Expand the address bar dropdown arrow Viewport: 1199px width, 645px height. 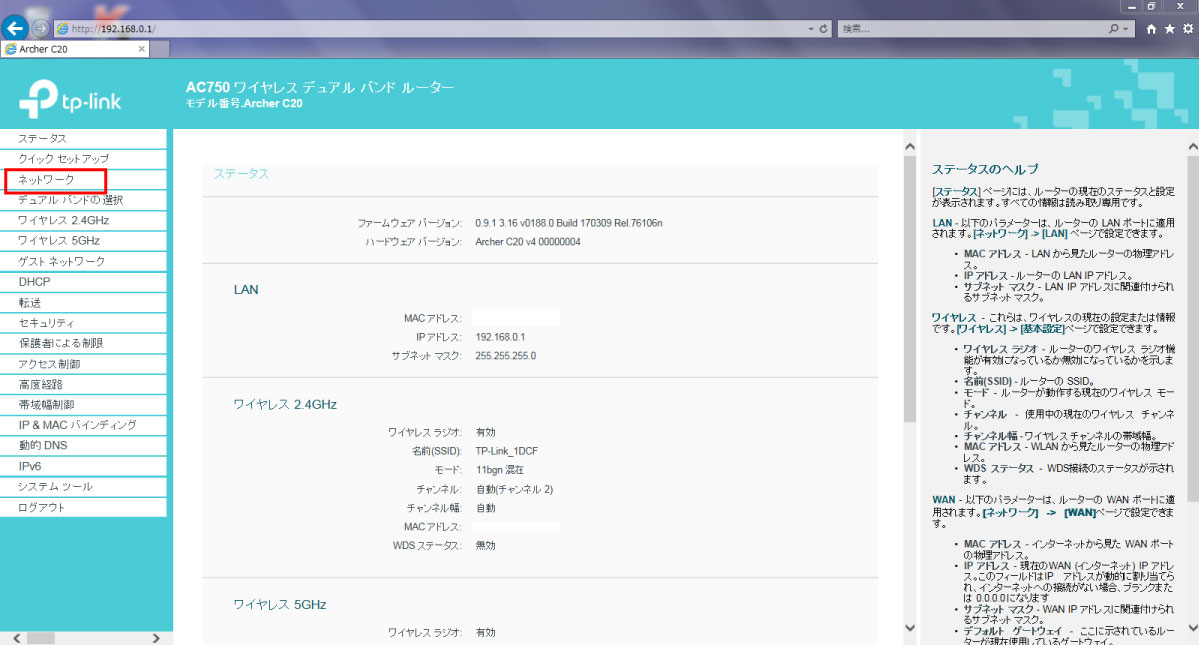coord(810,29)
